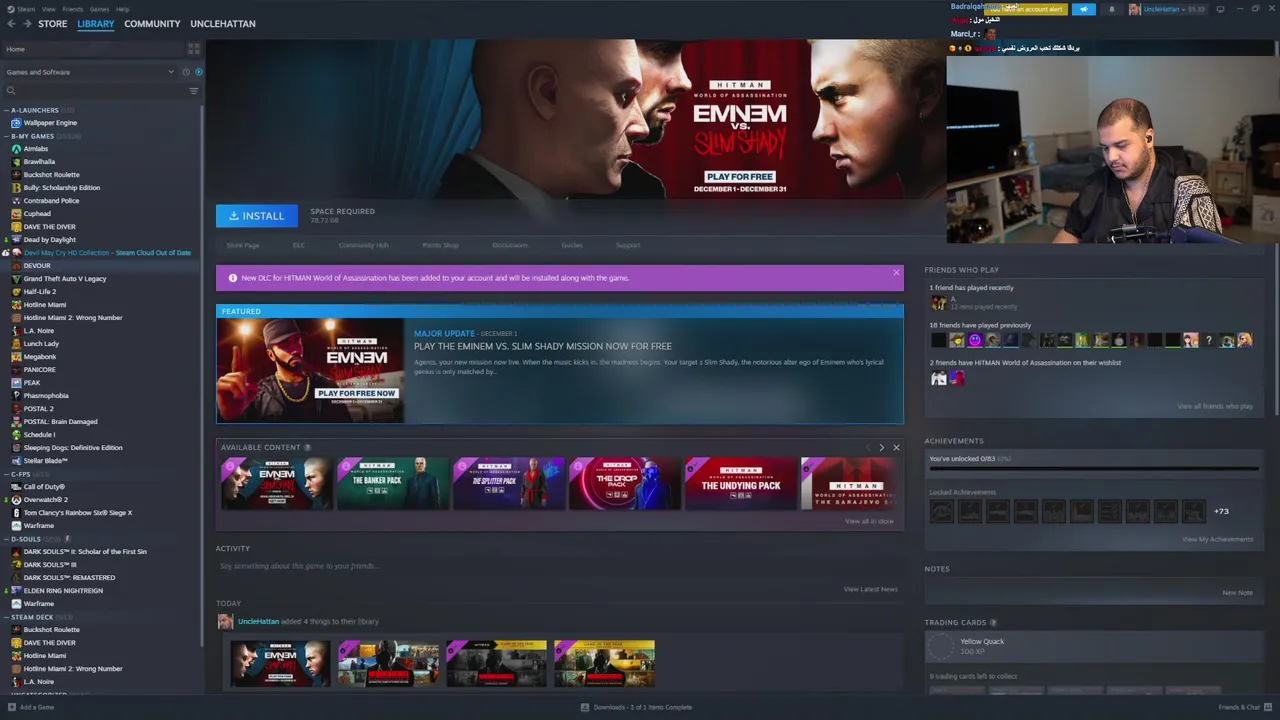1280x720 pixels.
Task: Open Friends & Chat panel
Action: (1243, 707)
